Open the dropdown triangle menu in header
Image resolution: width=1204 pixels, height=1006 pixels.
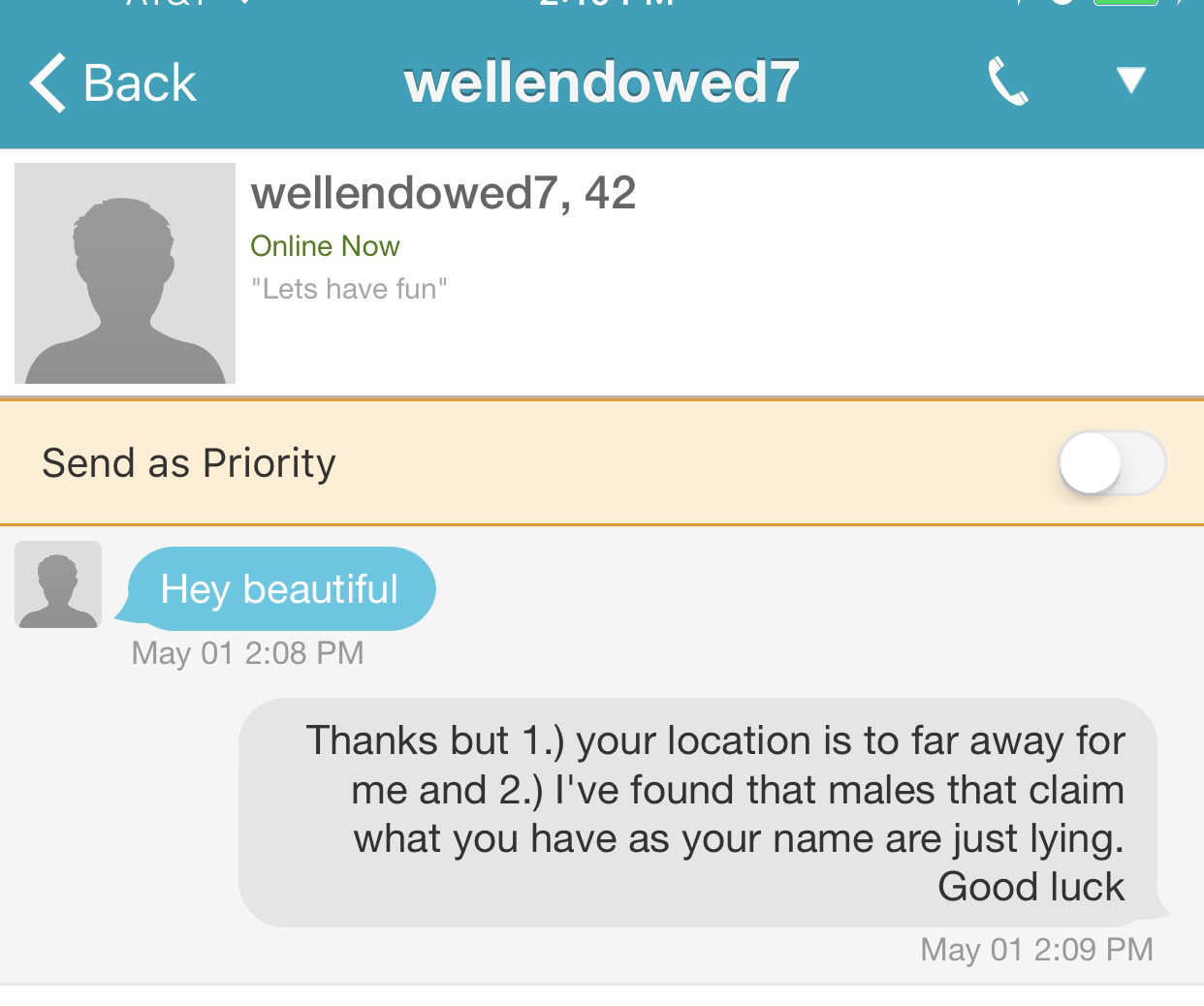(x=1130, y=79)
